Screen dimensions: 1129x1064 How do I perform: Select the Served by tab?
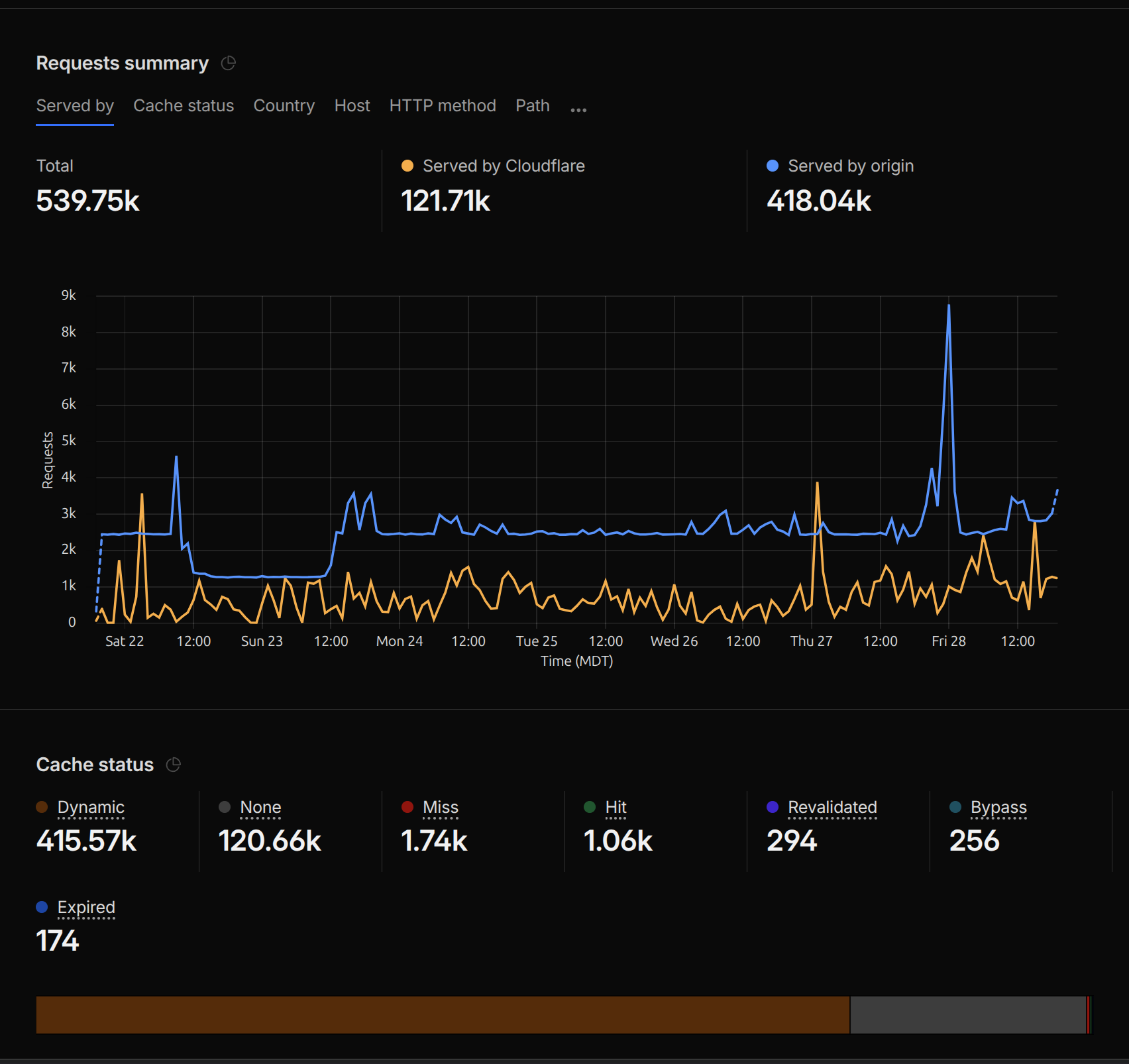(75, 106)
